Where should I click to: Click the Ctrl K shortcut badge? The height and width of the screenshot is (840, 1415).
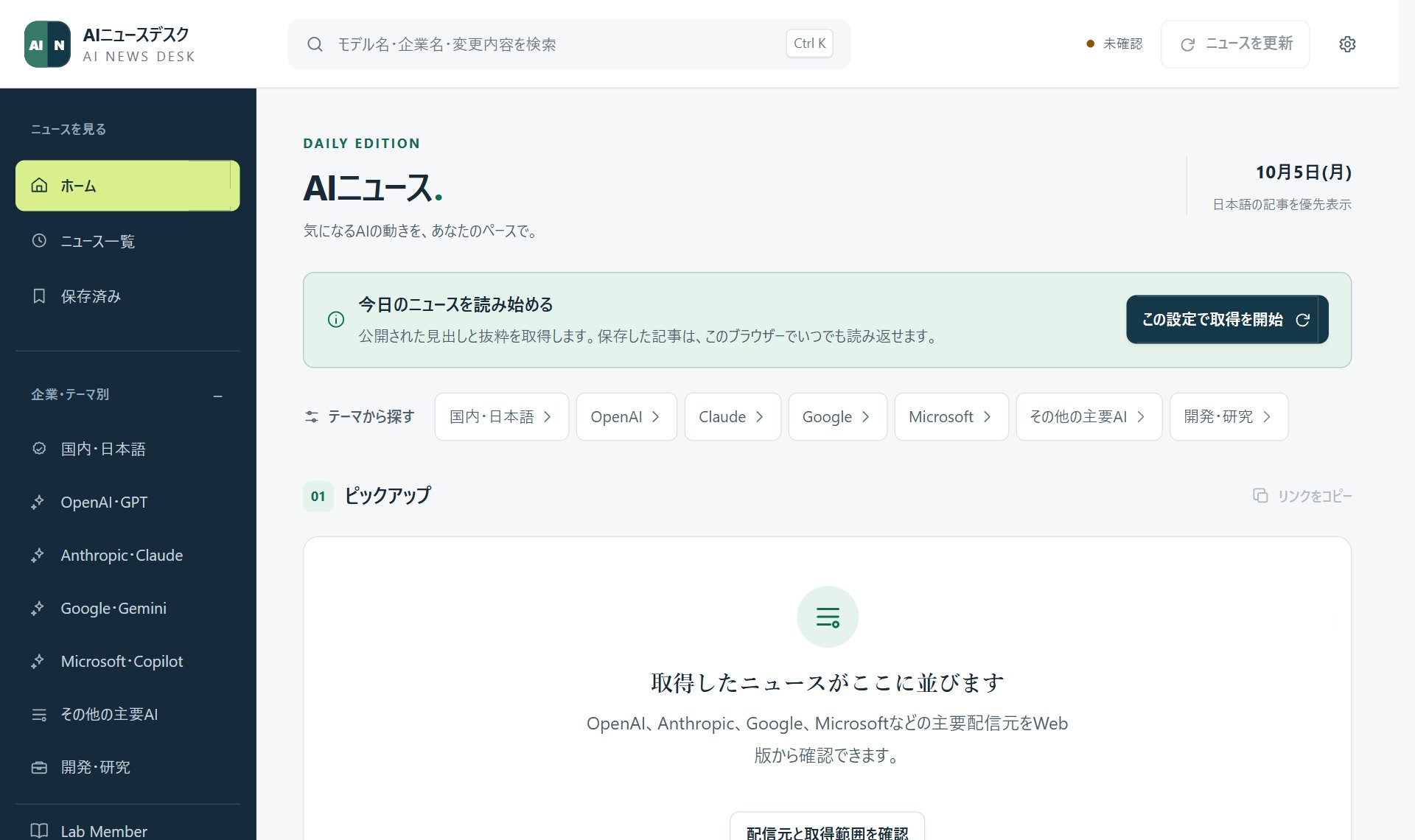tap(809, 43)
